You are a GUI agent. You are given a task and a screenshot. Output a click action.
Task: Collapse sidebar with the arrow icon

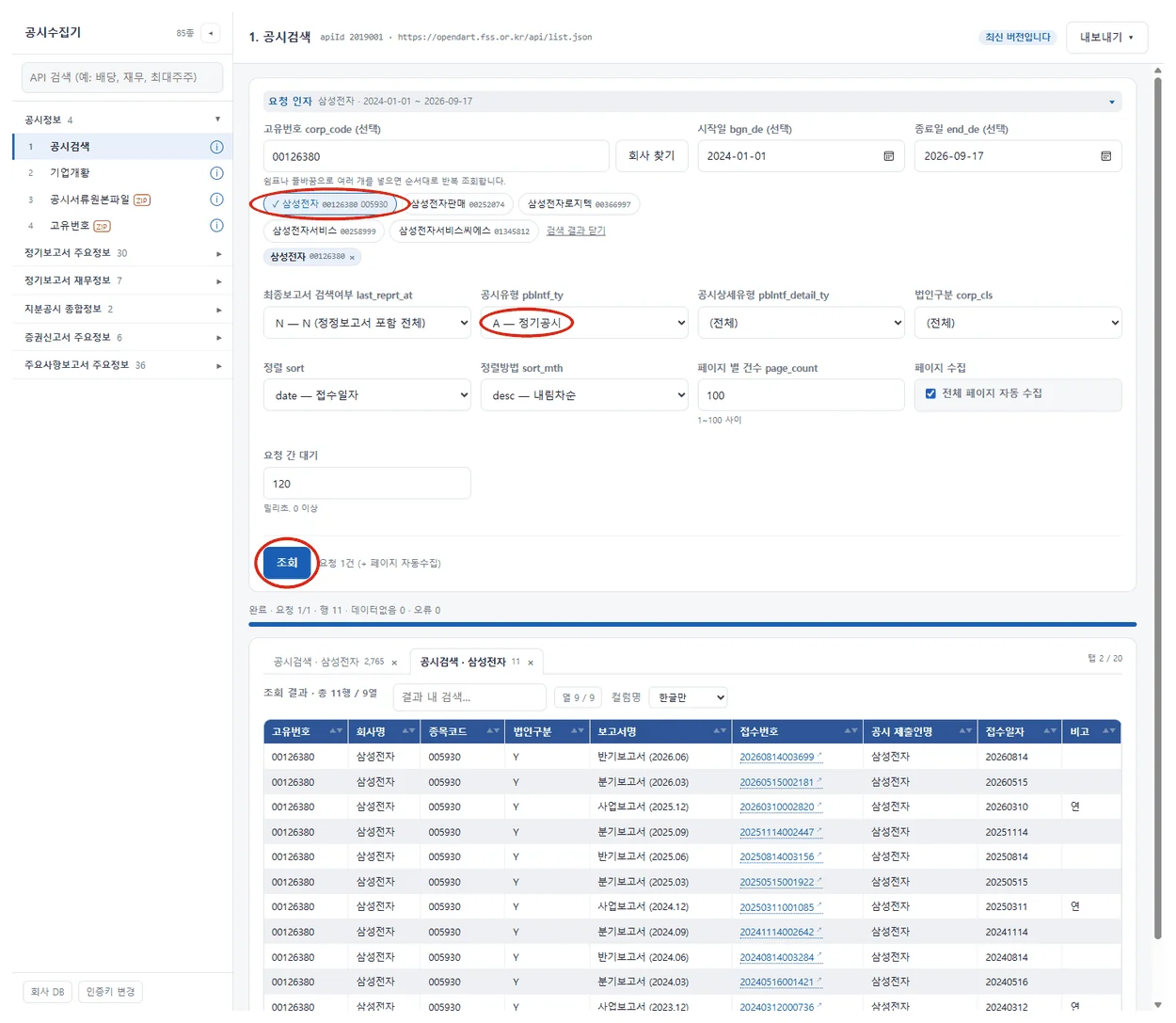tap(211, 33)
